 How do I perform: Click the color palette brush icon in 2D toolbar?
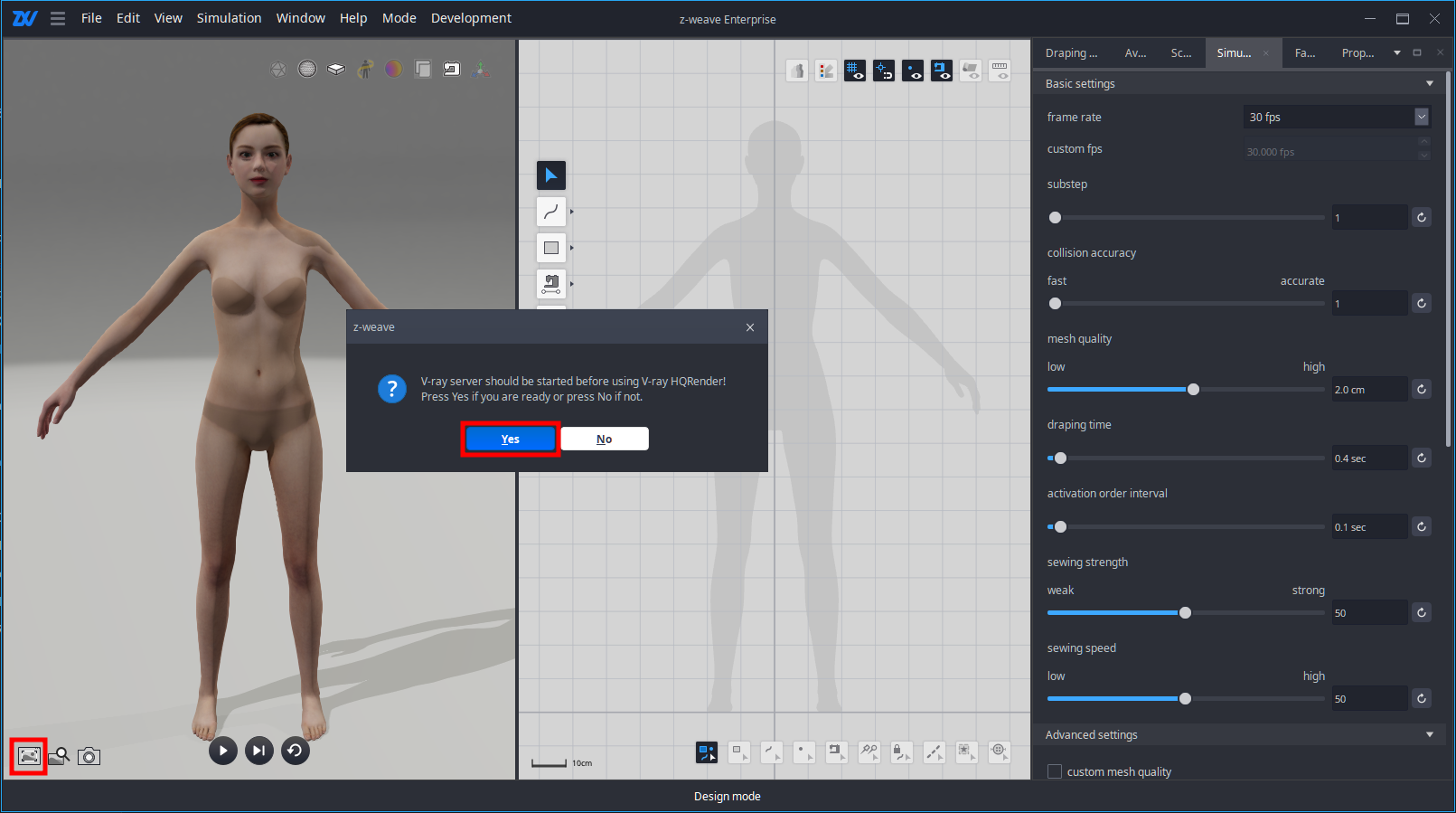coord(826,71)
